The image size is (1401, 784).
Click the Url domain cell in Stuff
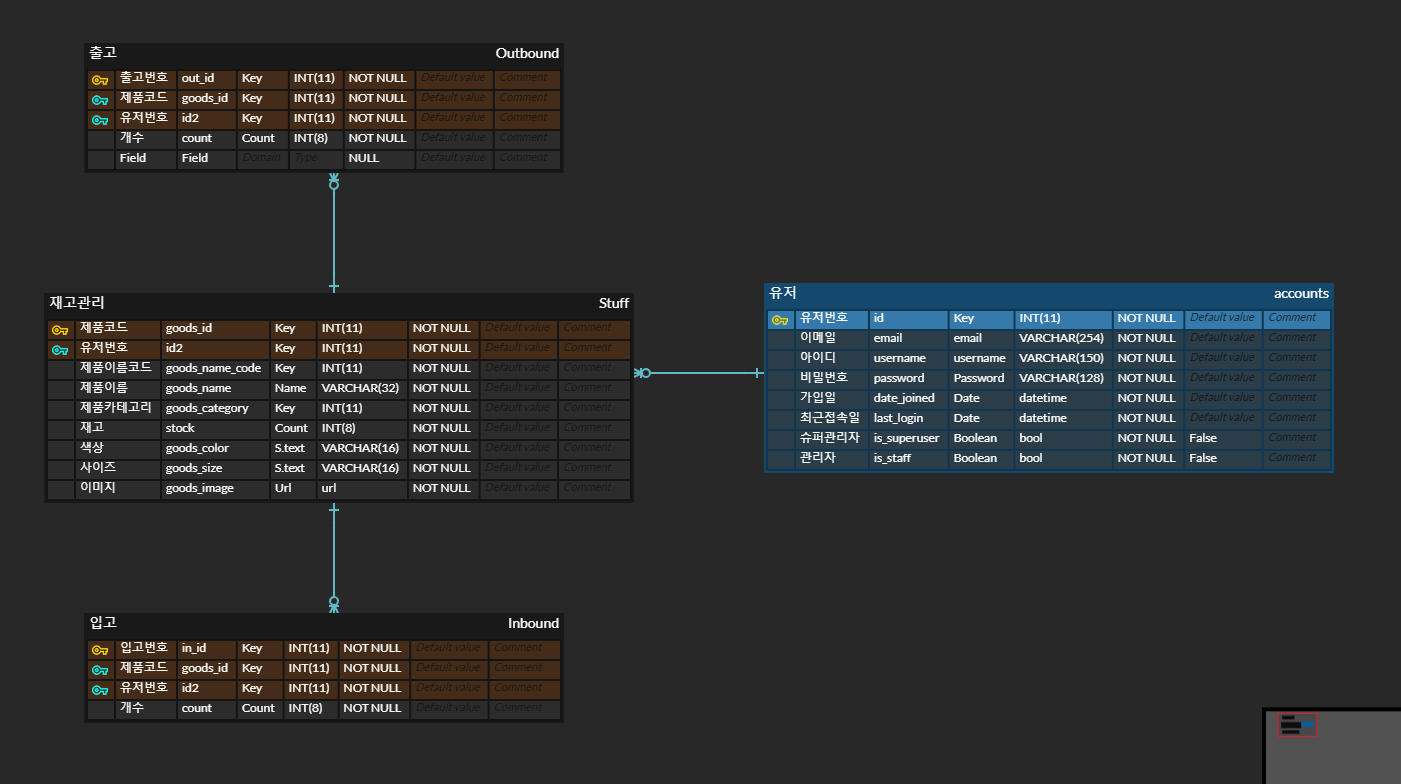coord(293,488)
